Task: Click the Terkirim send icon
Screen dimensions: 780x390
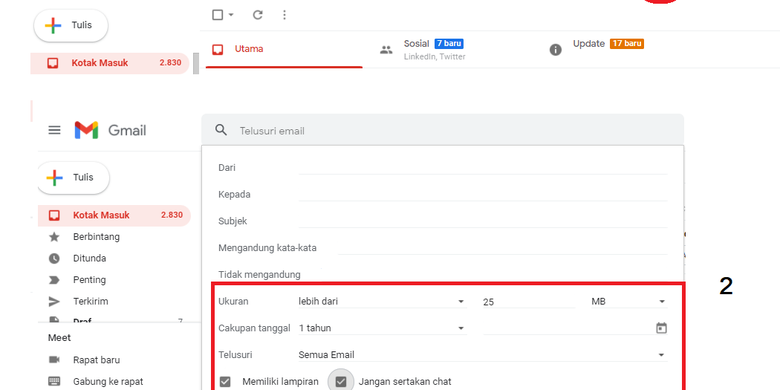Action: point(54,301)
